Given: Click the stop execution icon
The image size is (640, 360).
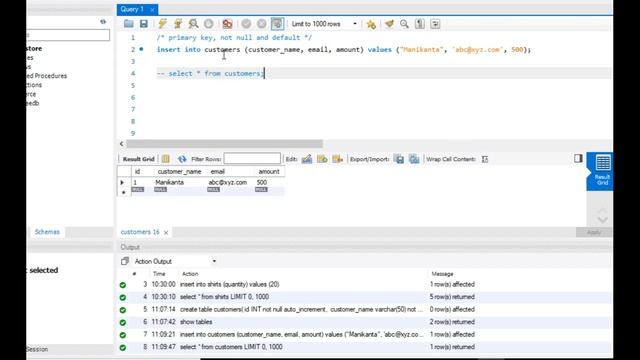Looking at the screenshot, I should (x=209, y=24).
